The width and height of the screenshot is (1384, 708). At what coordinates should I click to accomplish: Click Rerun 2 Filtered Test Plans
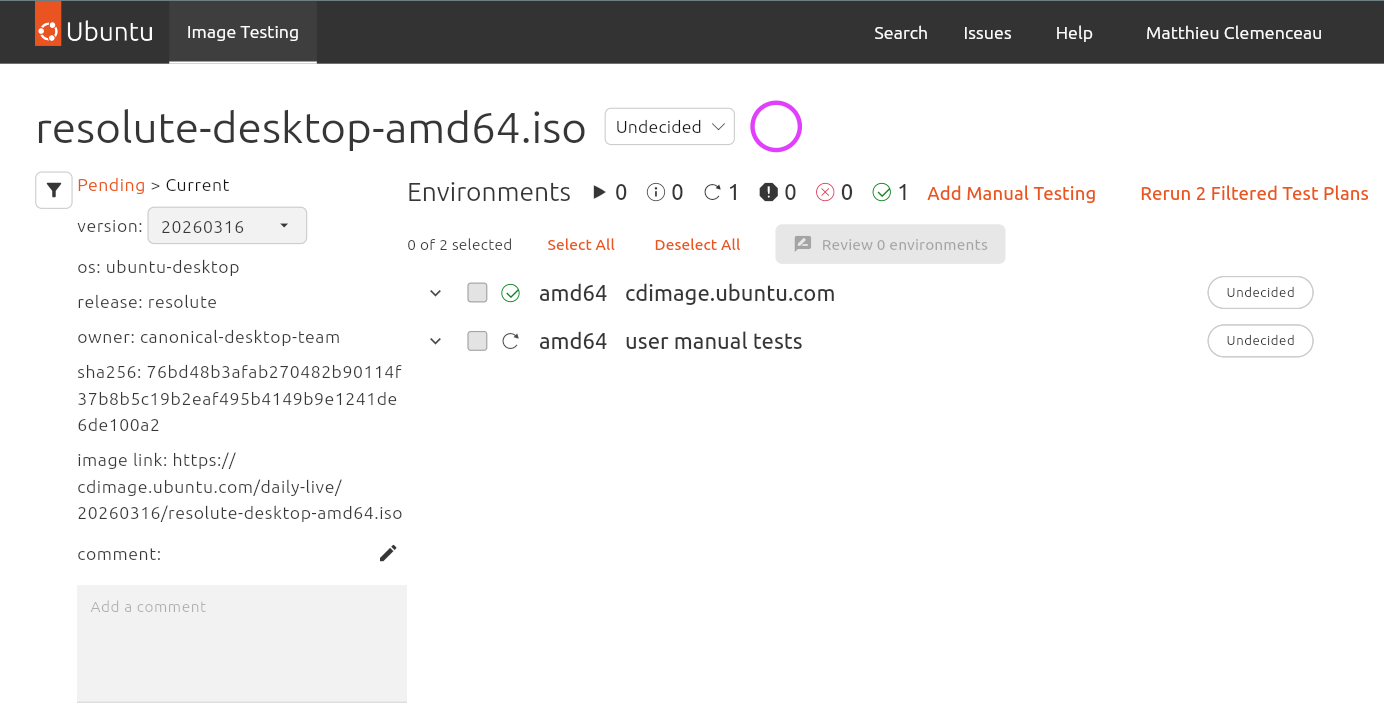1254,193
